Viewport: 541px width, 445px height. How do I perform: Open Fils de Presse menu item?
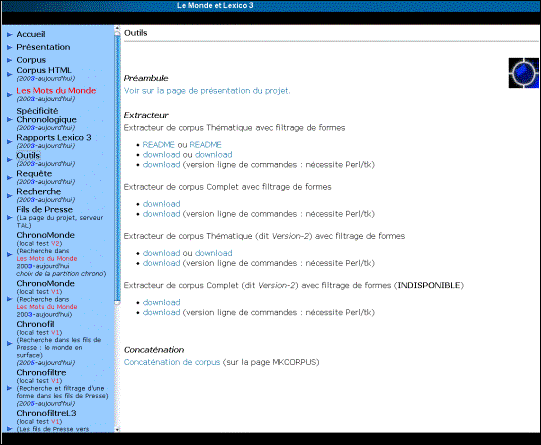[x=45, y=209]
